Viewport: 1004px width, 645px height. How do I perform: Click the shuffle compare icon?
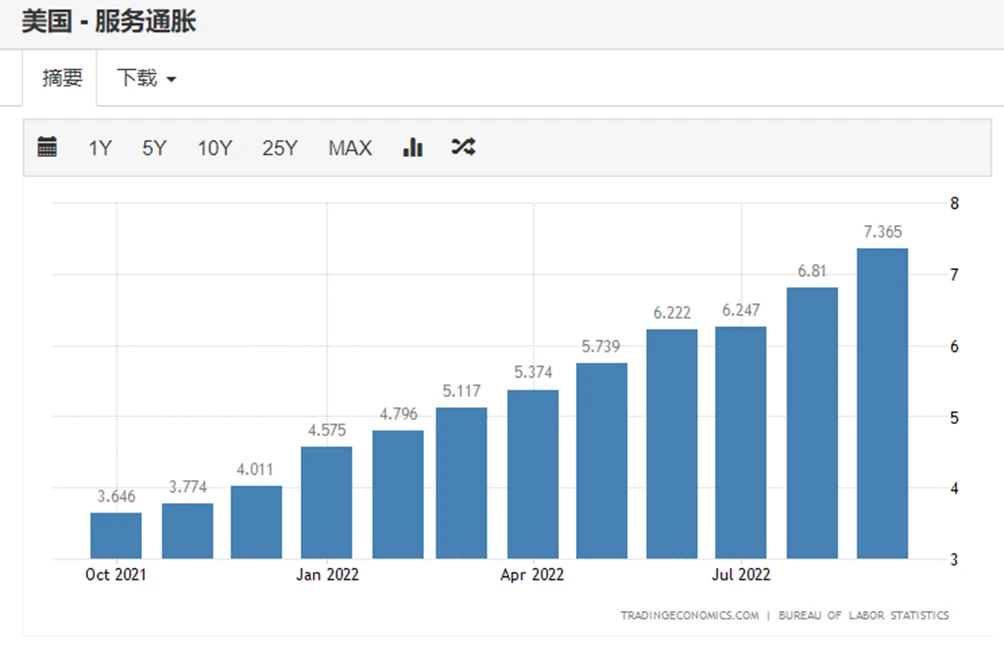pyautogui.click(x=463, y=148)
